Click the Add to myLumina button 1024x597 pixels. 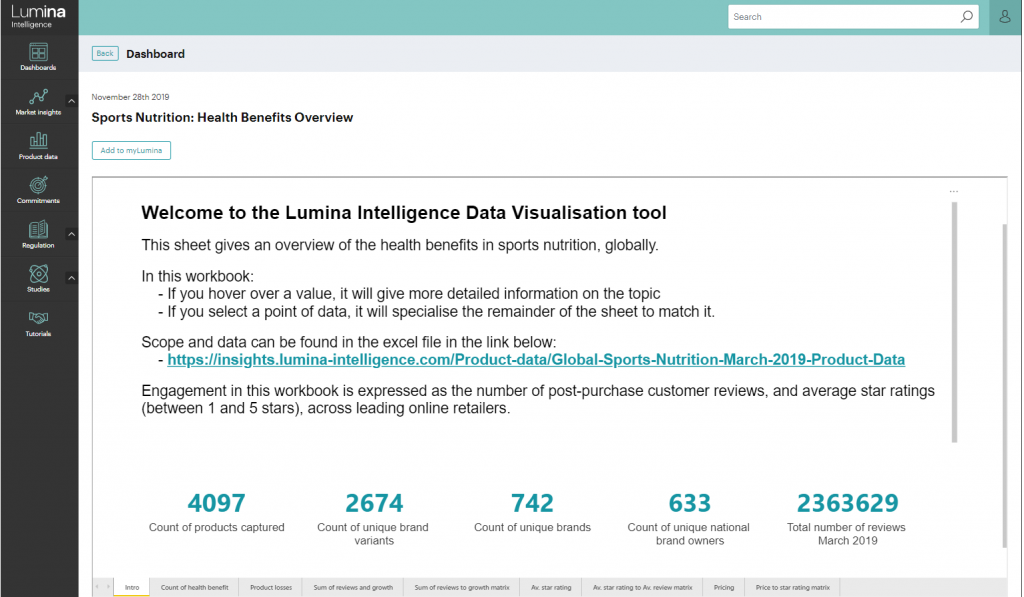pyautogui.click(x=133, y=150)
